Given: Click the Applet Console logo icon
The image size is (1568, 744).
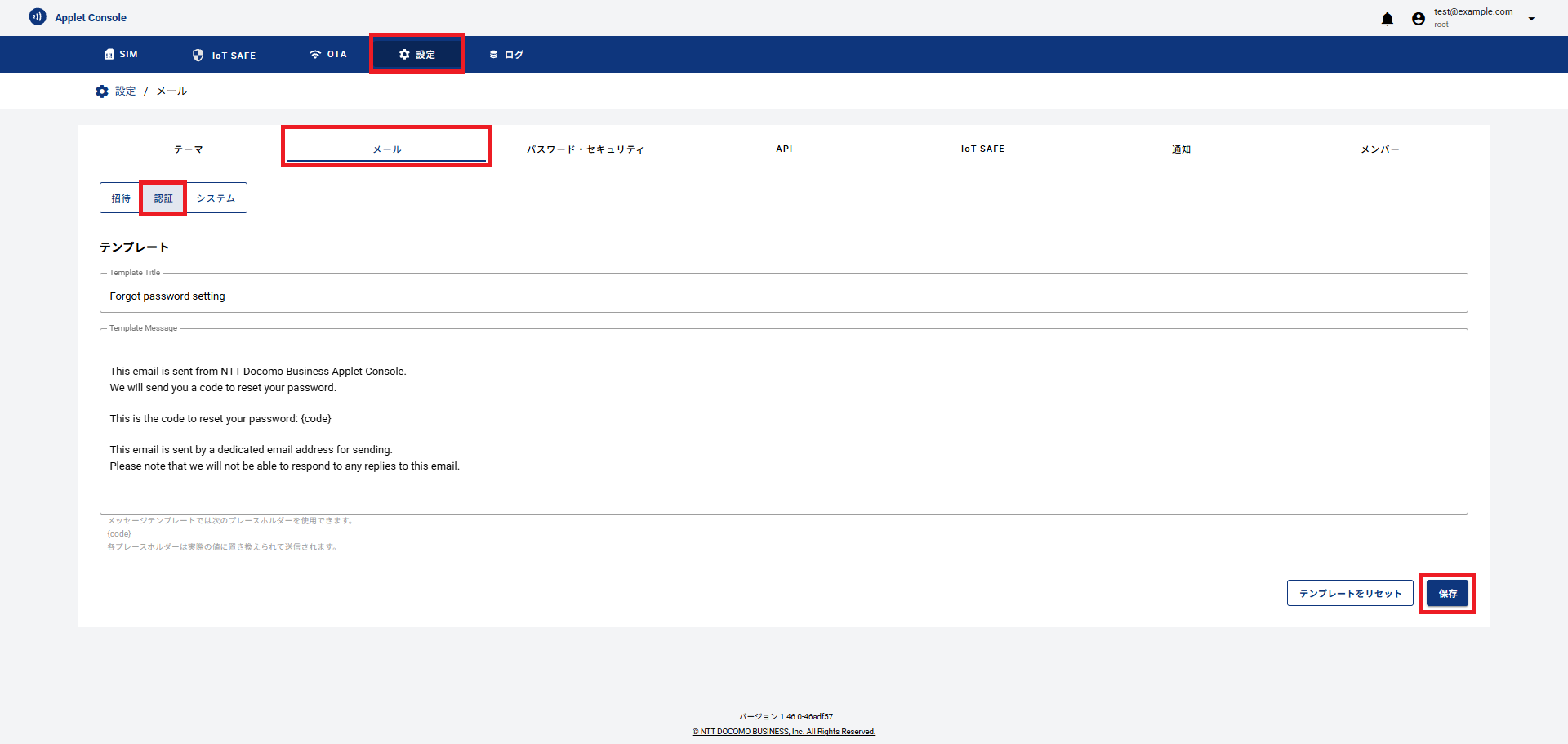Looking at the screenshot, I should pos(38,17).
